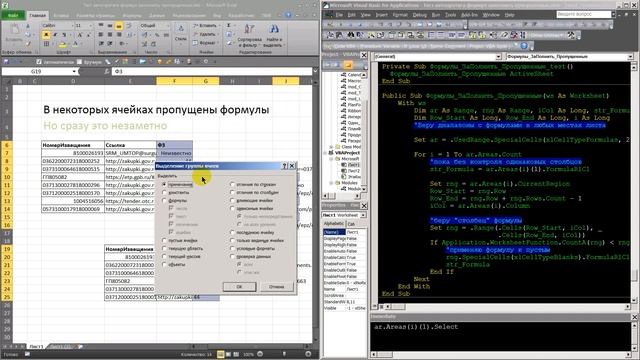Click AutoSum sigma icon

[x=229, y=26]
